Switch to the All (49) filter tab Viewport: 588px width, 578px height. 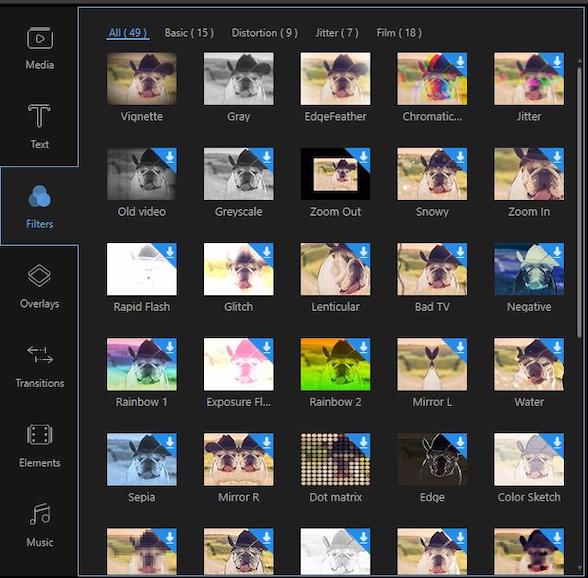pos(128,33)
